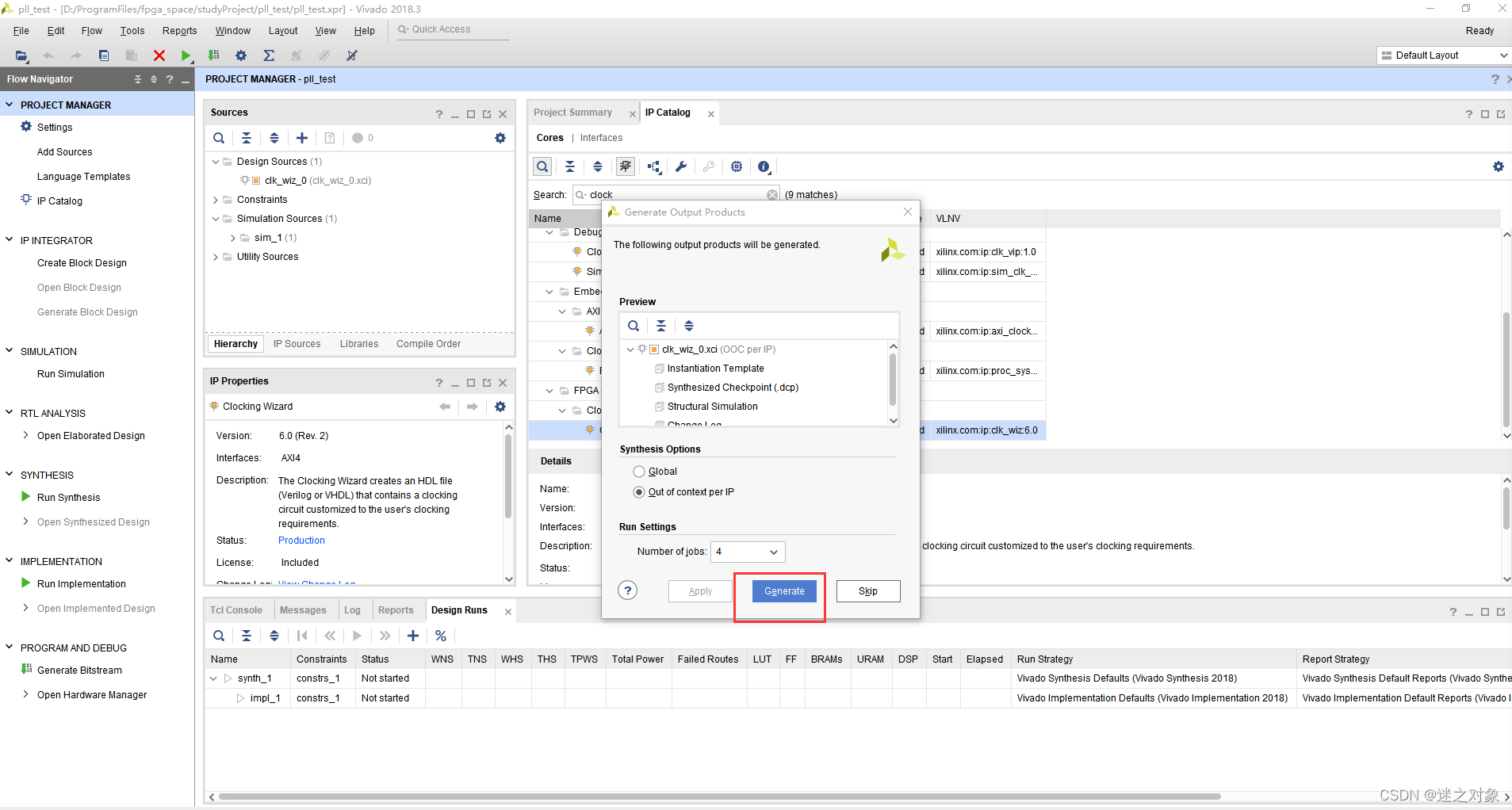1512x810 pixels.
Task: Search in the Preview toolbar of dialog
Action: click(x=634, y=326)
